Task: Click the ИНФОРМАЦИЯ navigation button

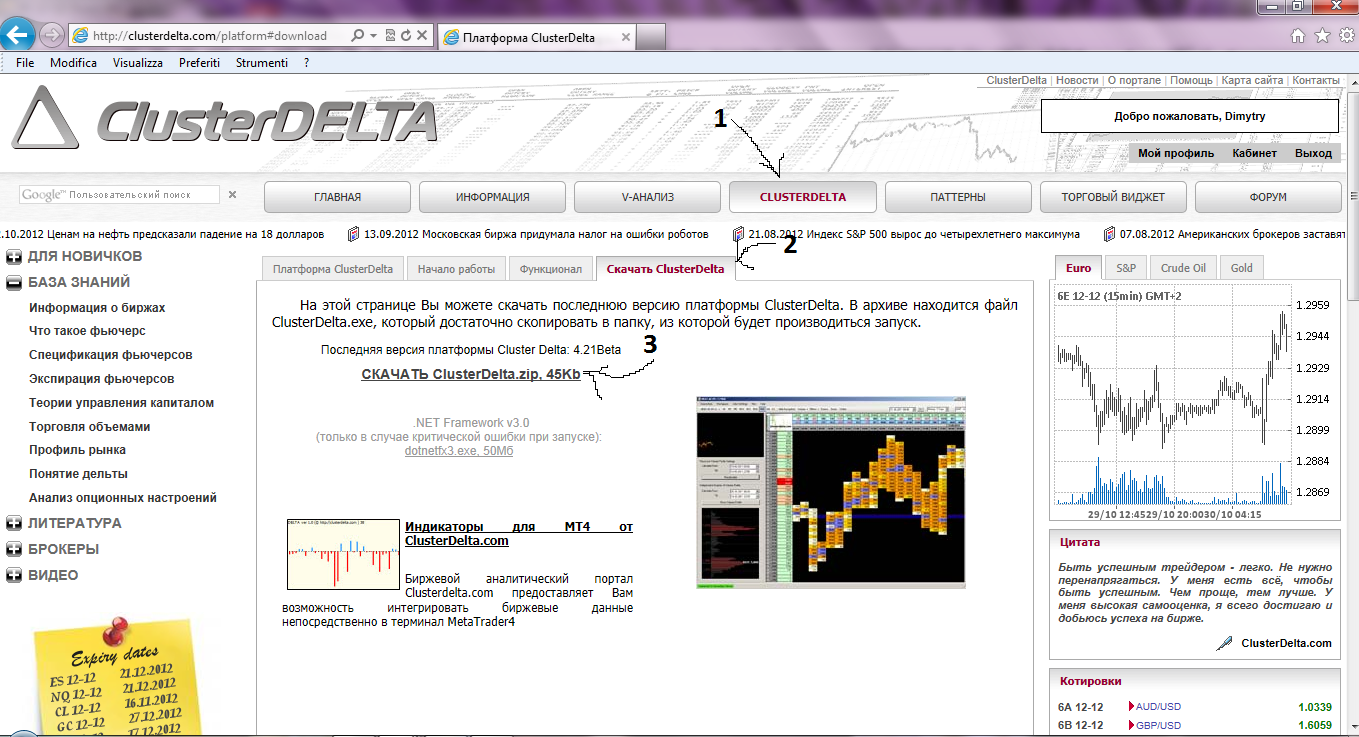Action: [x=492, y=197]
